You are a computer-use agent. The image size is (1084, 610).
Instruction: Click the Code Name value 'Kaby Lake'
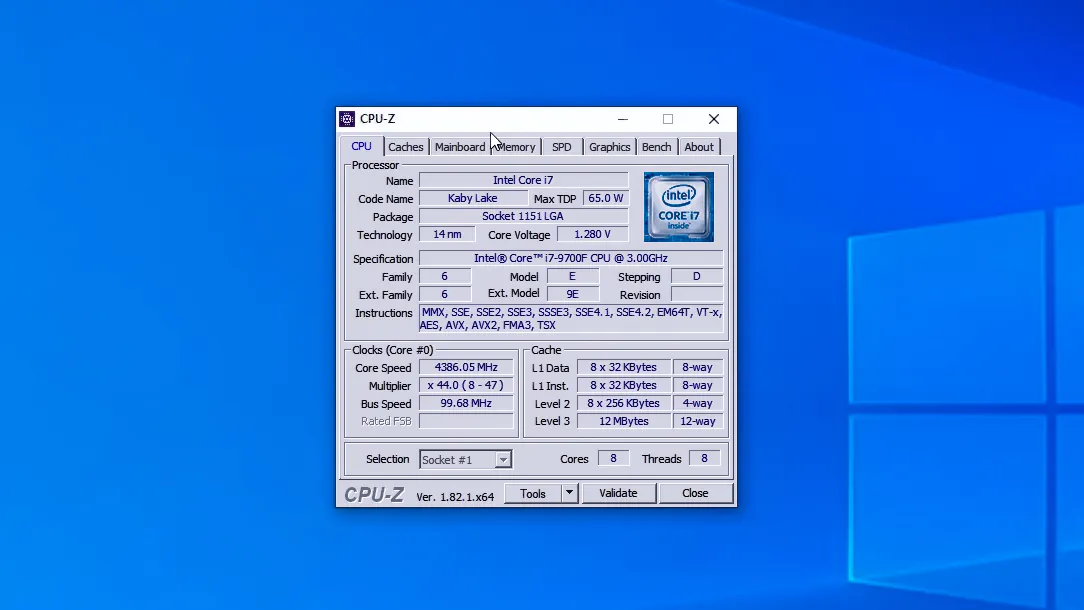pos(473,198)
